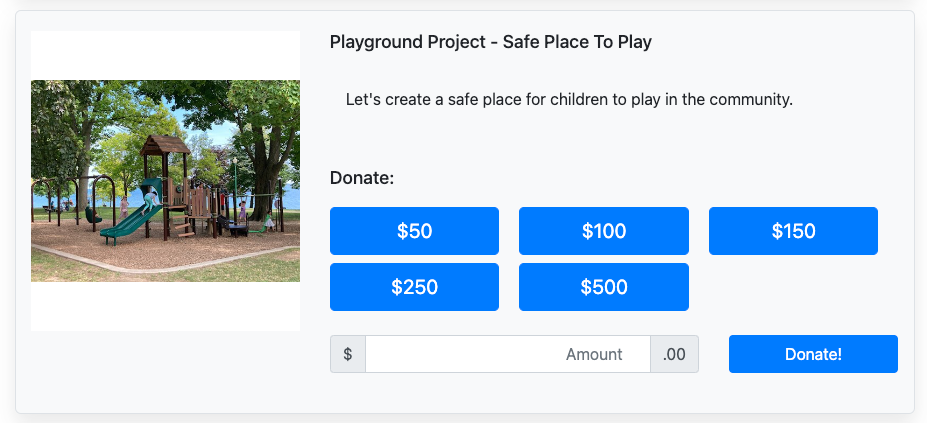
Task: Focus the Amount input field
Action: coord(507,354)
